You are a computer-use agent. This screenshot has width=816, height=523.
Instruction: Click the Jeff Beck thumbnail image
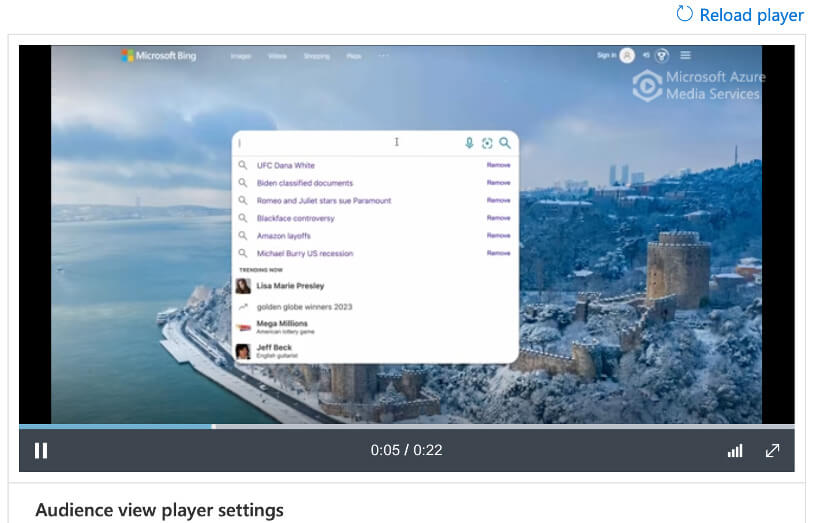tap(243, 351)
